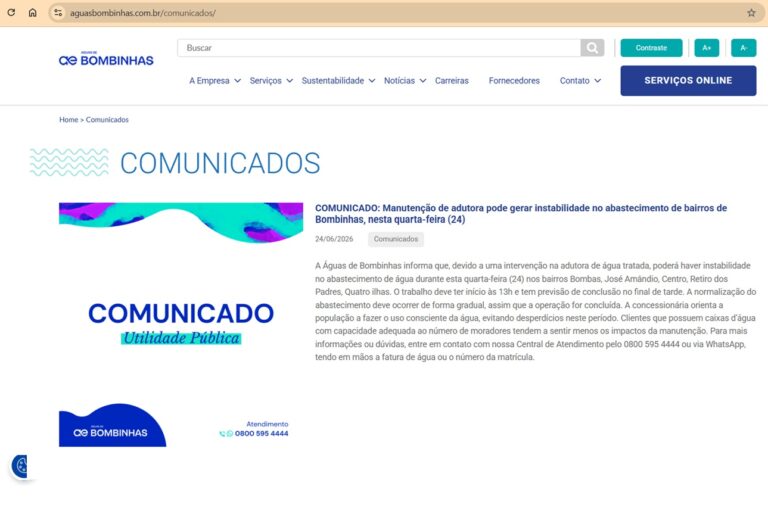This screenshot has height=508, width=768.
Task: Click the Águas de Bombinhas header logo
Action: 106,59
